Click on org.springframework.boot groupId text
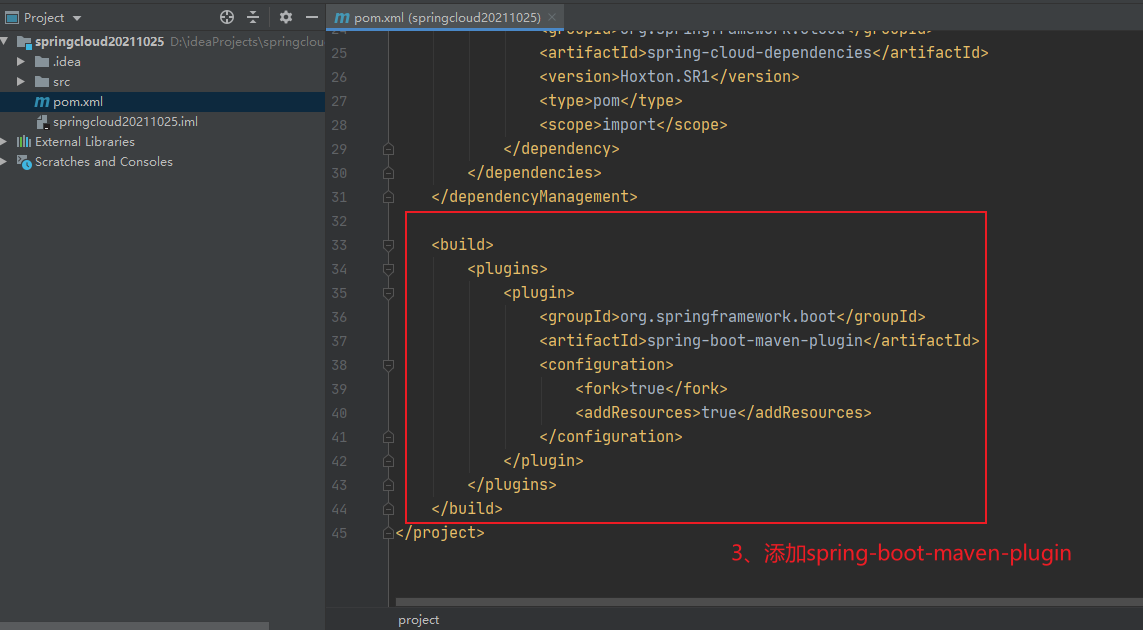 pyautogui.click(x=727, y=316)
